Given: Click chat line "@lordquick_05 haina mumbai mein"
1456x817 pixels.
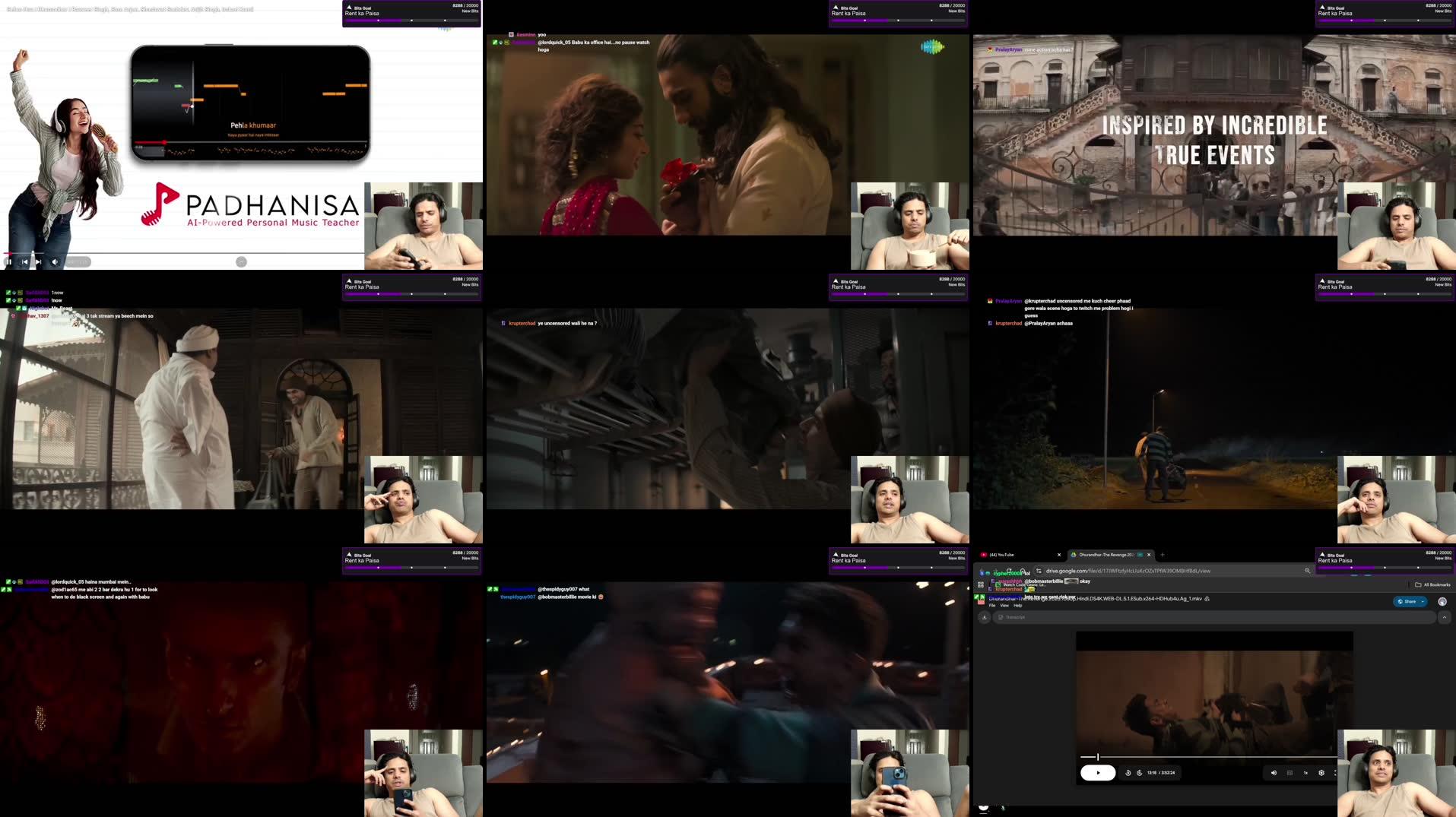Looking at the screenshot, I should point(91,582).
